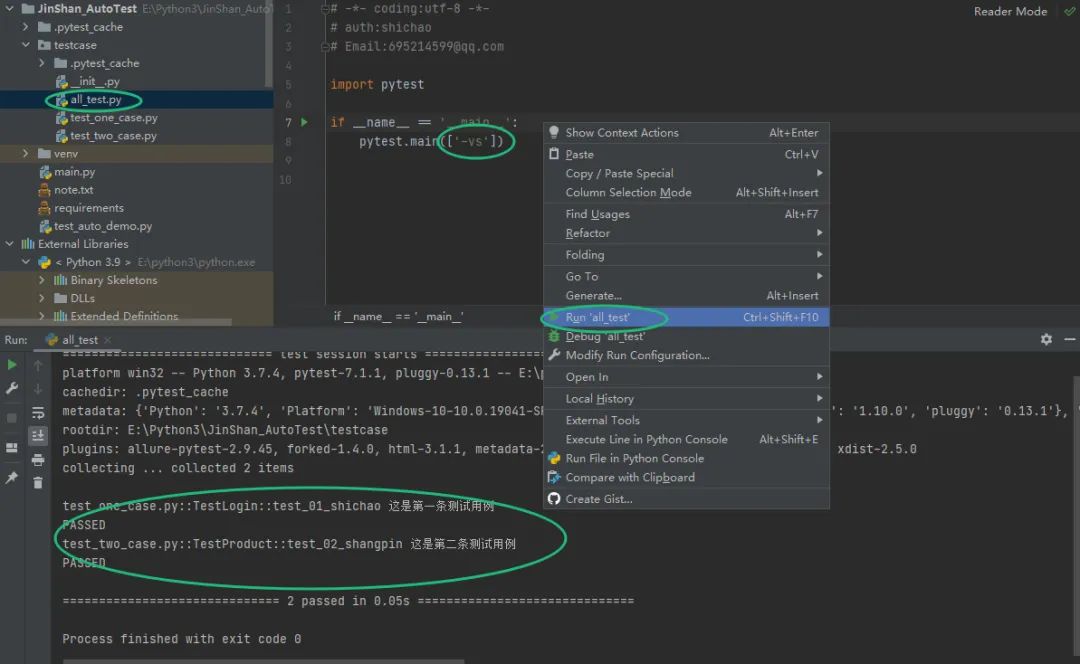Hide the Run tool window with dash icon
1080x664 pixels.
pyautogui.click(x=1070, y=339)
